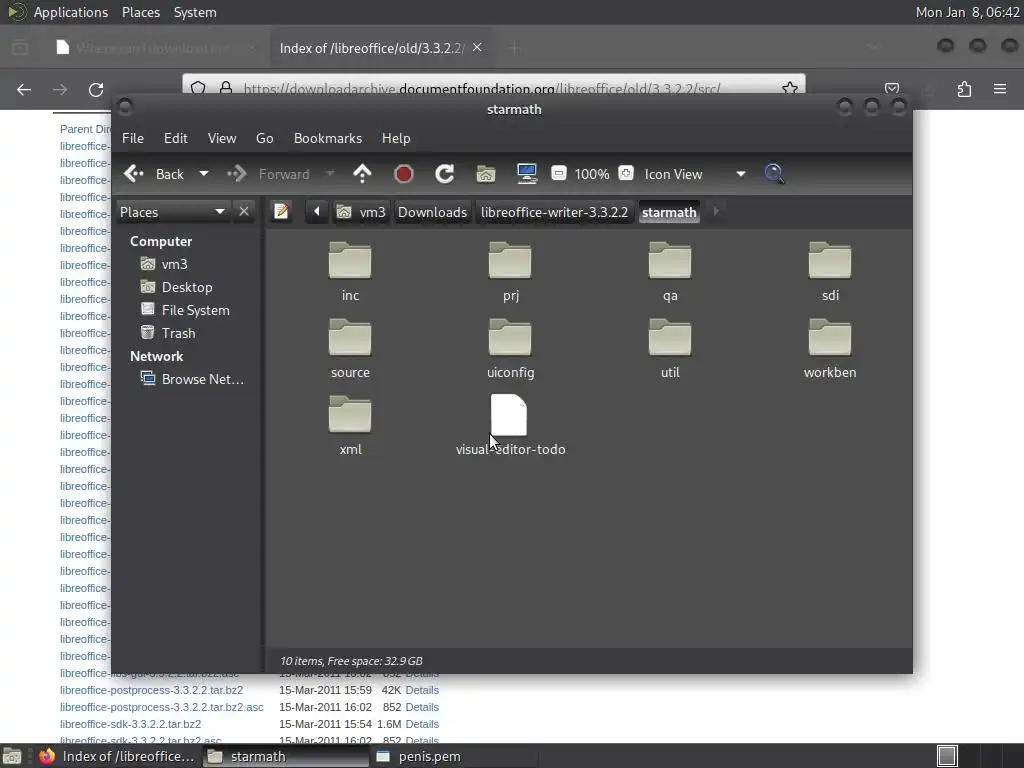The image size is (1024, 768).
Task: Switch to Index of /libreoffice browser tab
Action: coord(380,48)
